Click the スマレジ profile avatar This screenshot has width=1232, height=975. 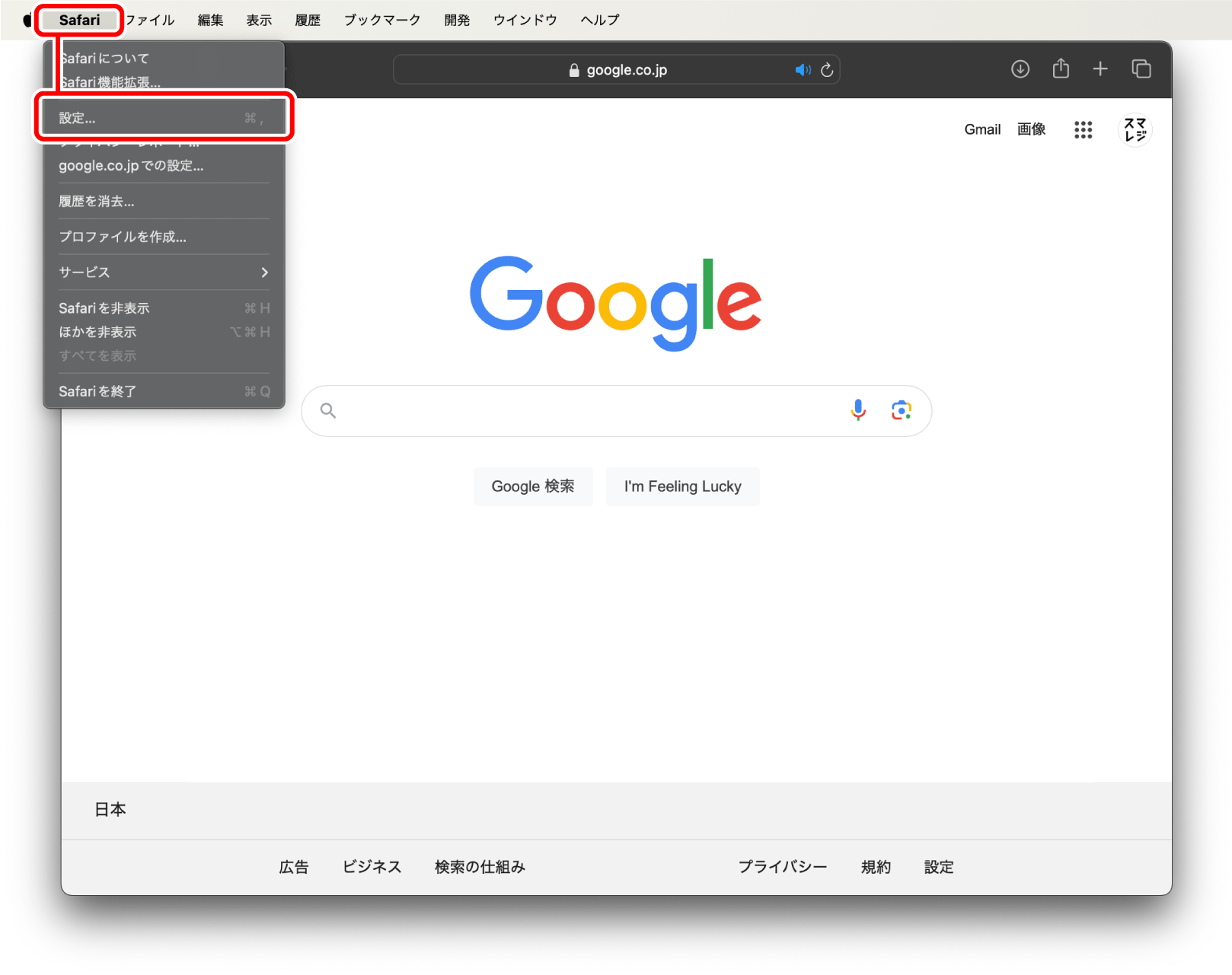1135,129
